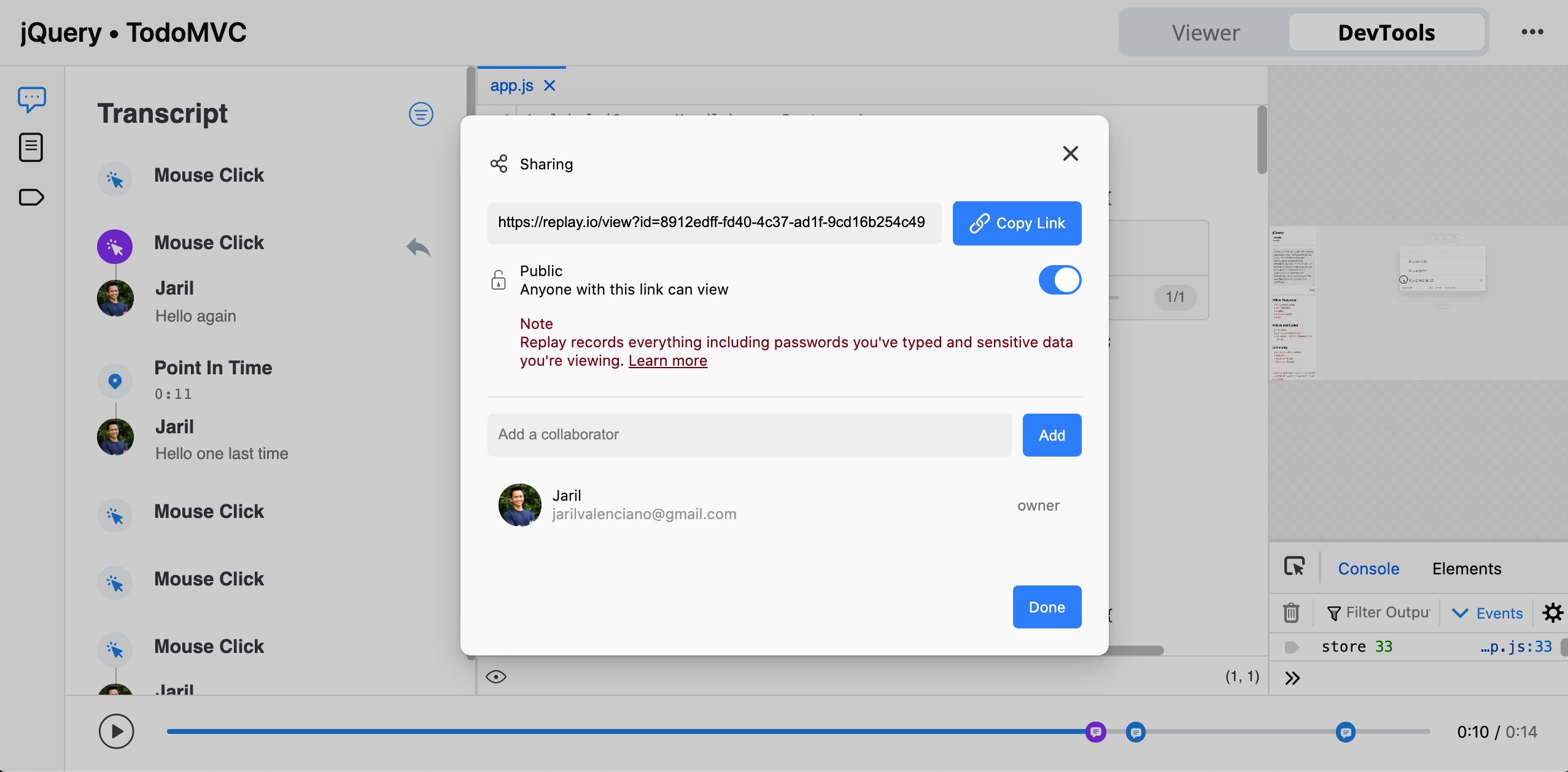Click the purple comment marker on timeline
The image size is (1568, 772).
pyautogui.click(x=1095, y=731)
